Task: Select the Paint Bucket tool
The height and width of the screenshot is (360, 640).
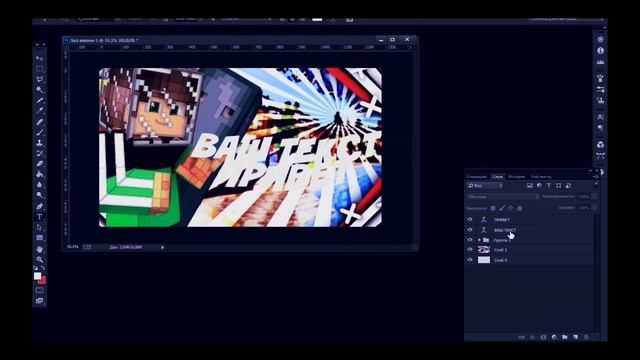Action: pos(40,174)
